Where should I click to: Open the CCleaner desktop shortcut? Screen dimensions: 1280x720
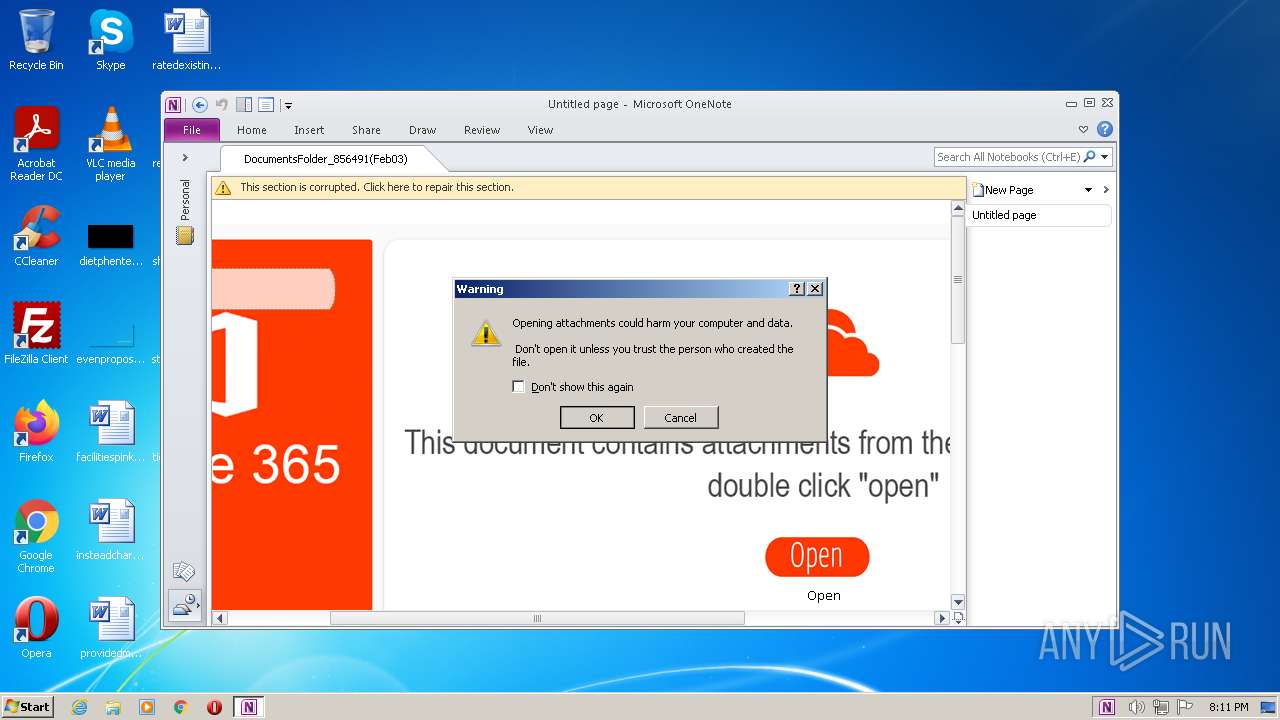[x=36, y=236]
